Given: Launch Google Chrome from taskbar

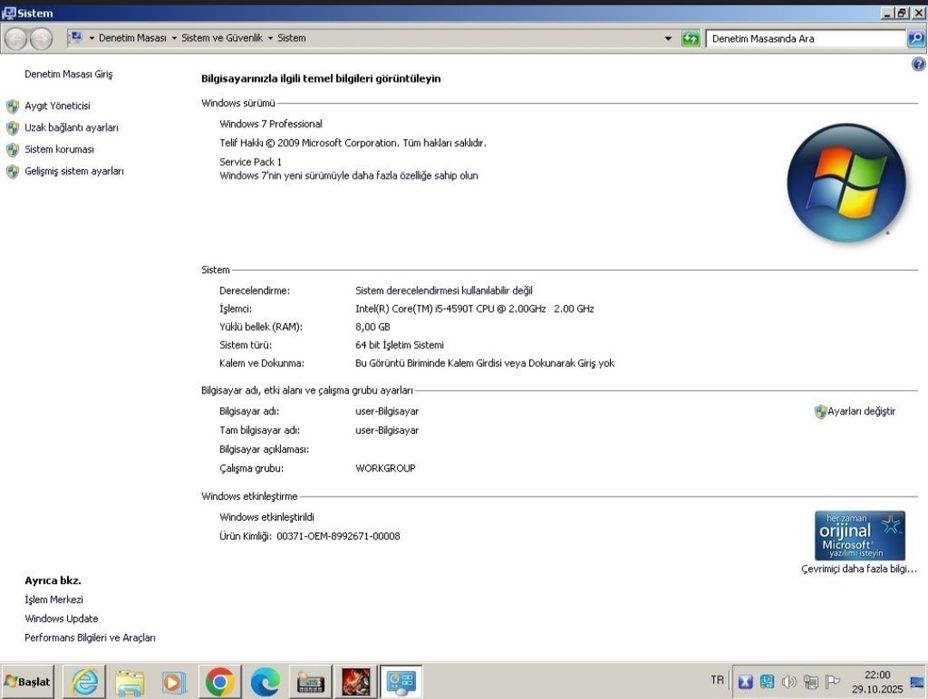Looking at the screenshot, I should pyautogui.click(x=220, y=682).
